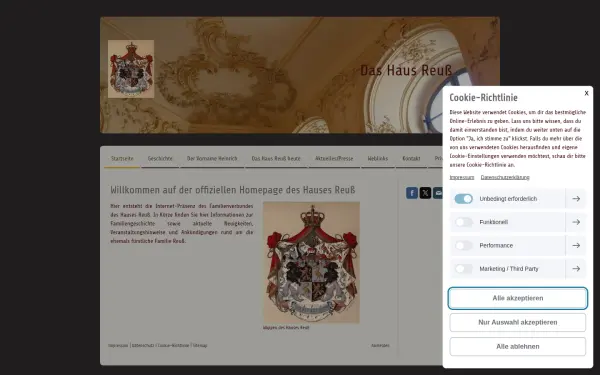
Task: Open the Sitemap link in page footer
Action: point(200,346)
